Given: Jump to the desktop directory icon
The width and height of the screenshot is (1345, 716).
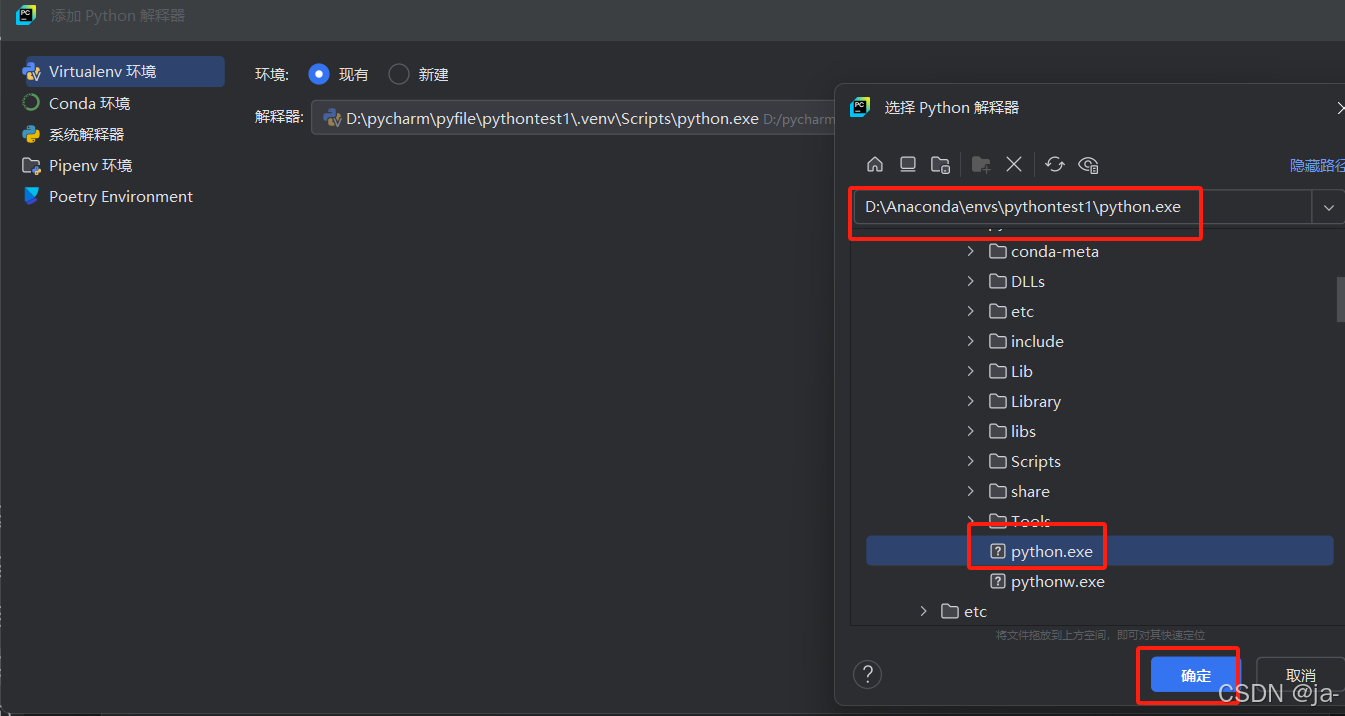Looking at the screenshot, I should click(x=908, y=164).
